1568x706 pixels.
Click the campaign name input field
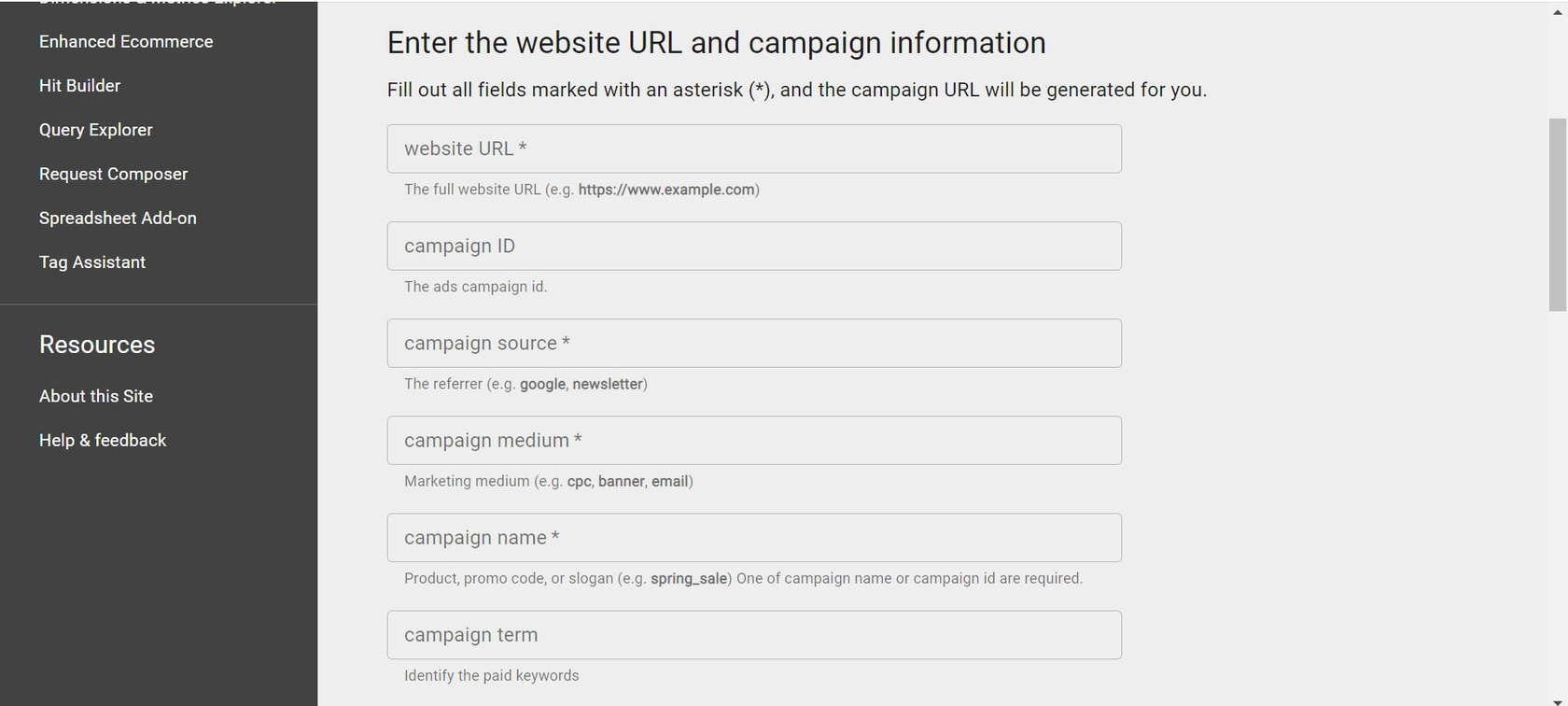(x=754, y=537)
